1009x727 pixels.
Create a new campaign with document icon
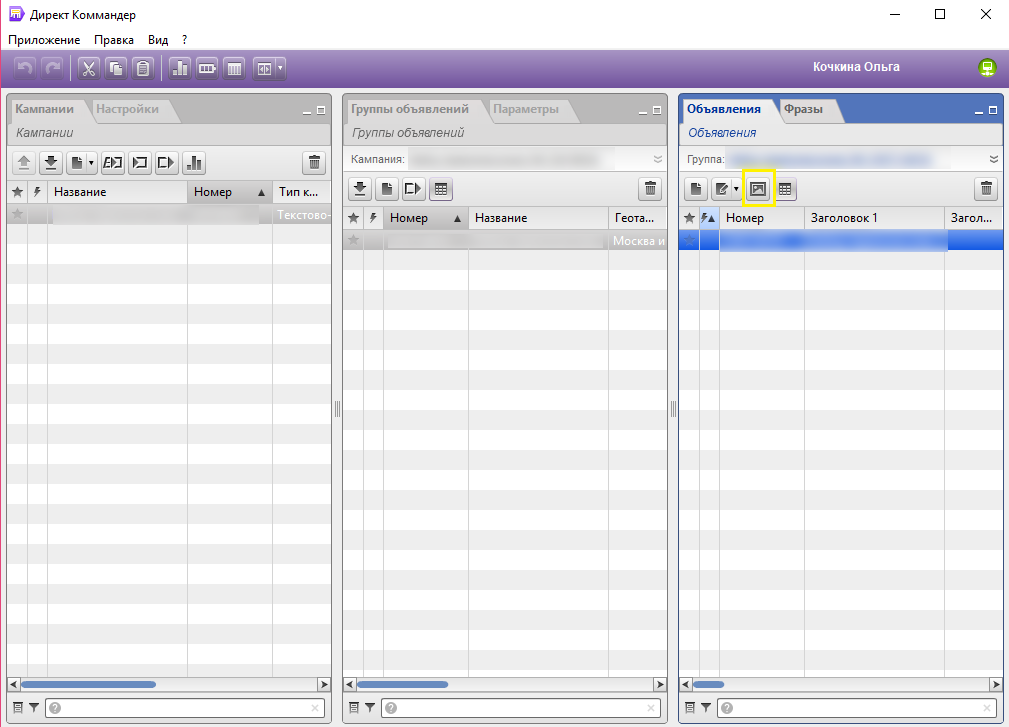coord(77,163)
